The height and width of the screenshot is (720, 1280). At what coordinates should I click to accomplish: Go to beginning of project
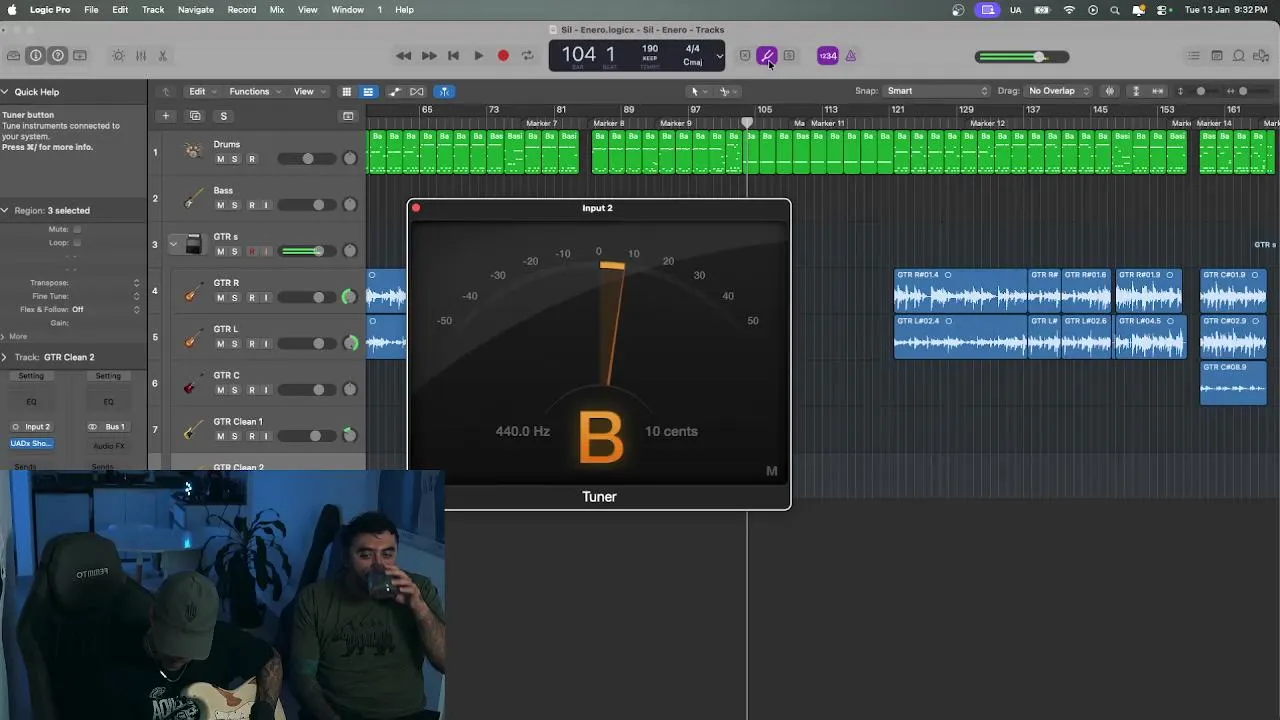pyautogui.click(x=453, y=56)
